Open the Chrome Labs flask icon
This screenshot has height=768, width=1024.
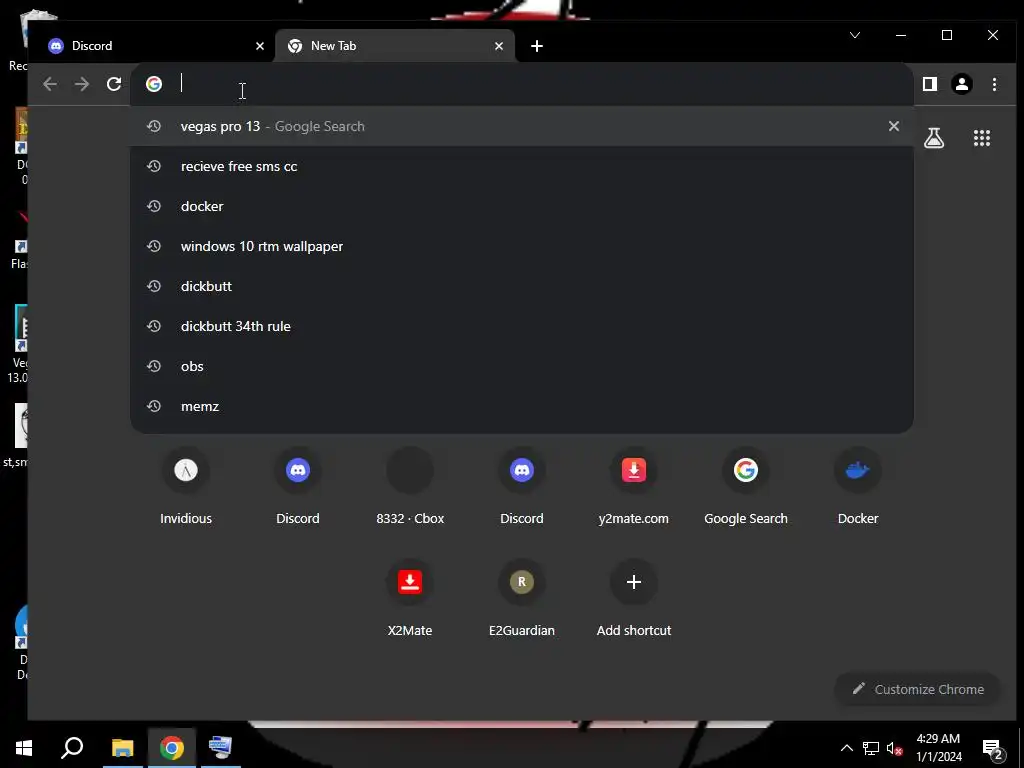tap(934, 138)
